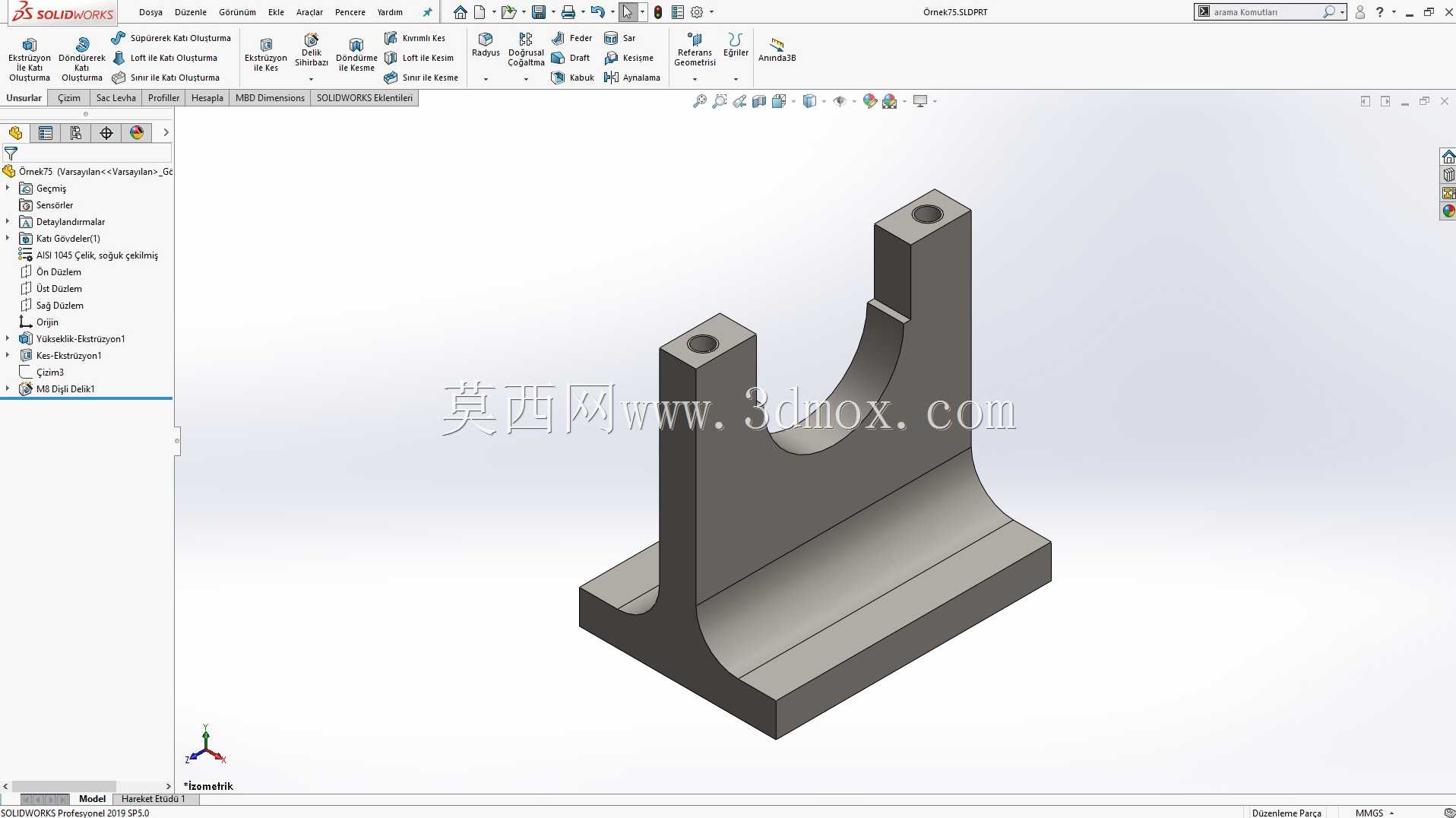Open FeatureManager design tree tab
Viewport: 1456px width, 818px height.
click(15, 133)
